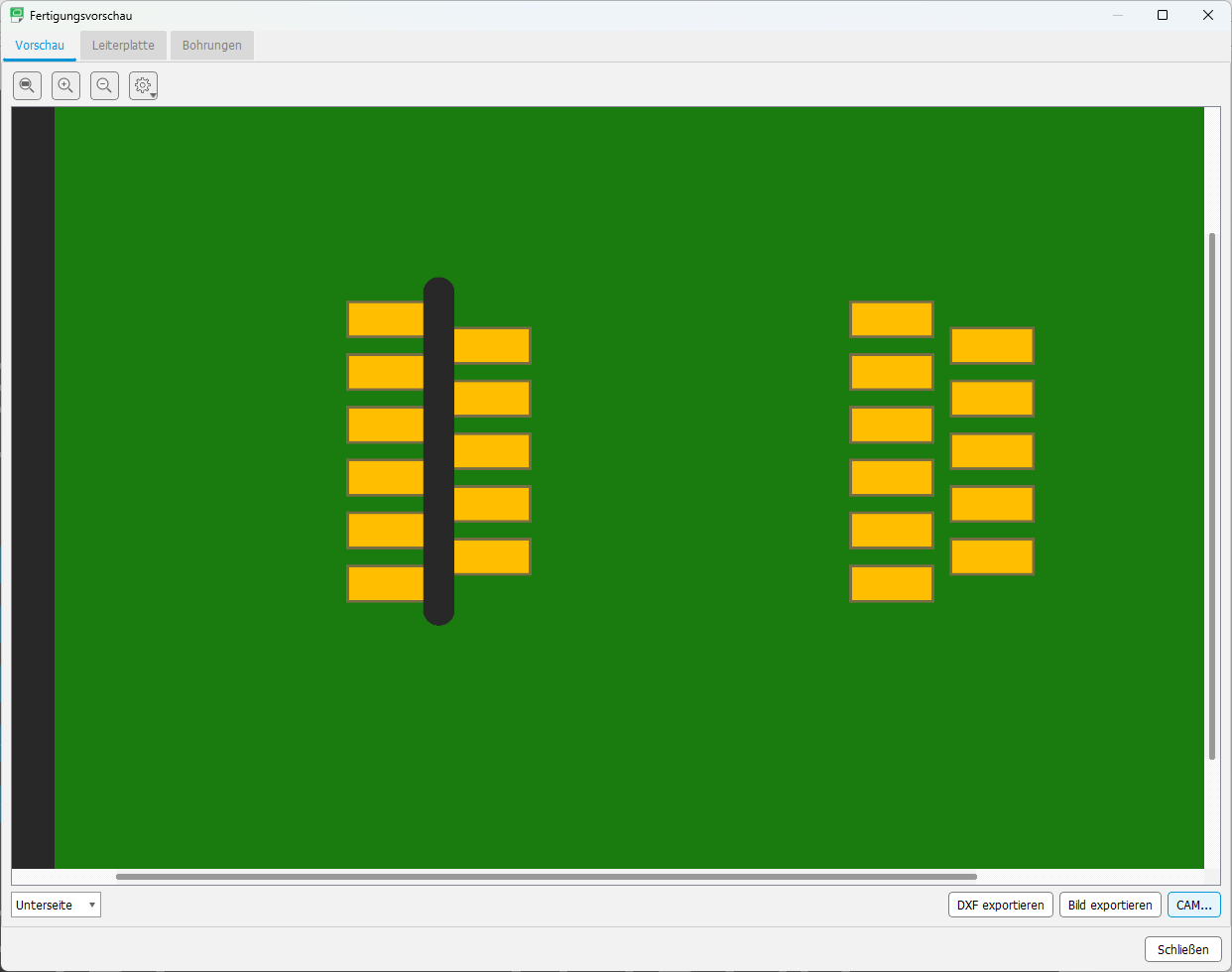Open the gear settings dropdown in toolbar
Viewport: 1232px width, 972px height.
143,86
